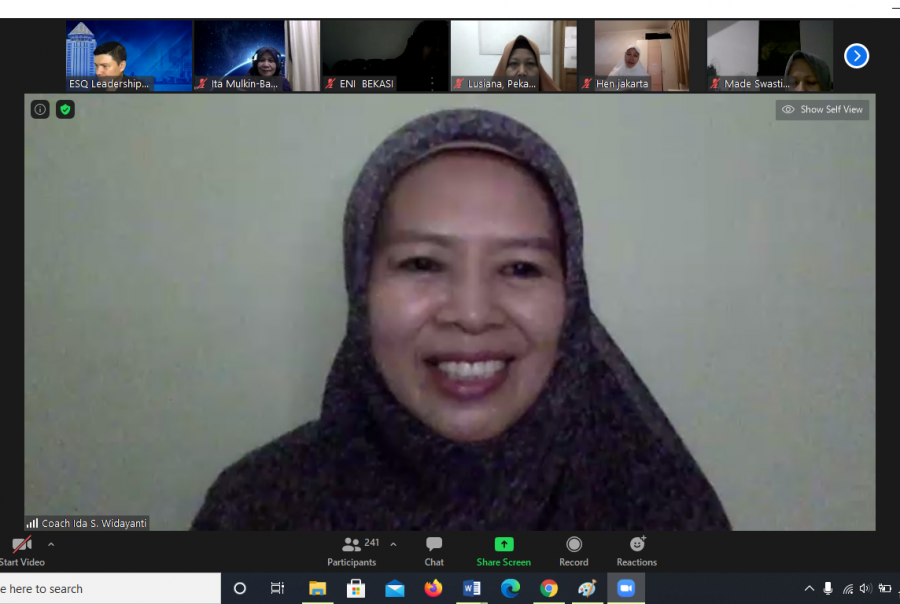Expand video options arrow beside Start Video
900x604 pixels.
(x=51, y=545)
